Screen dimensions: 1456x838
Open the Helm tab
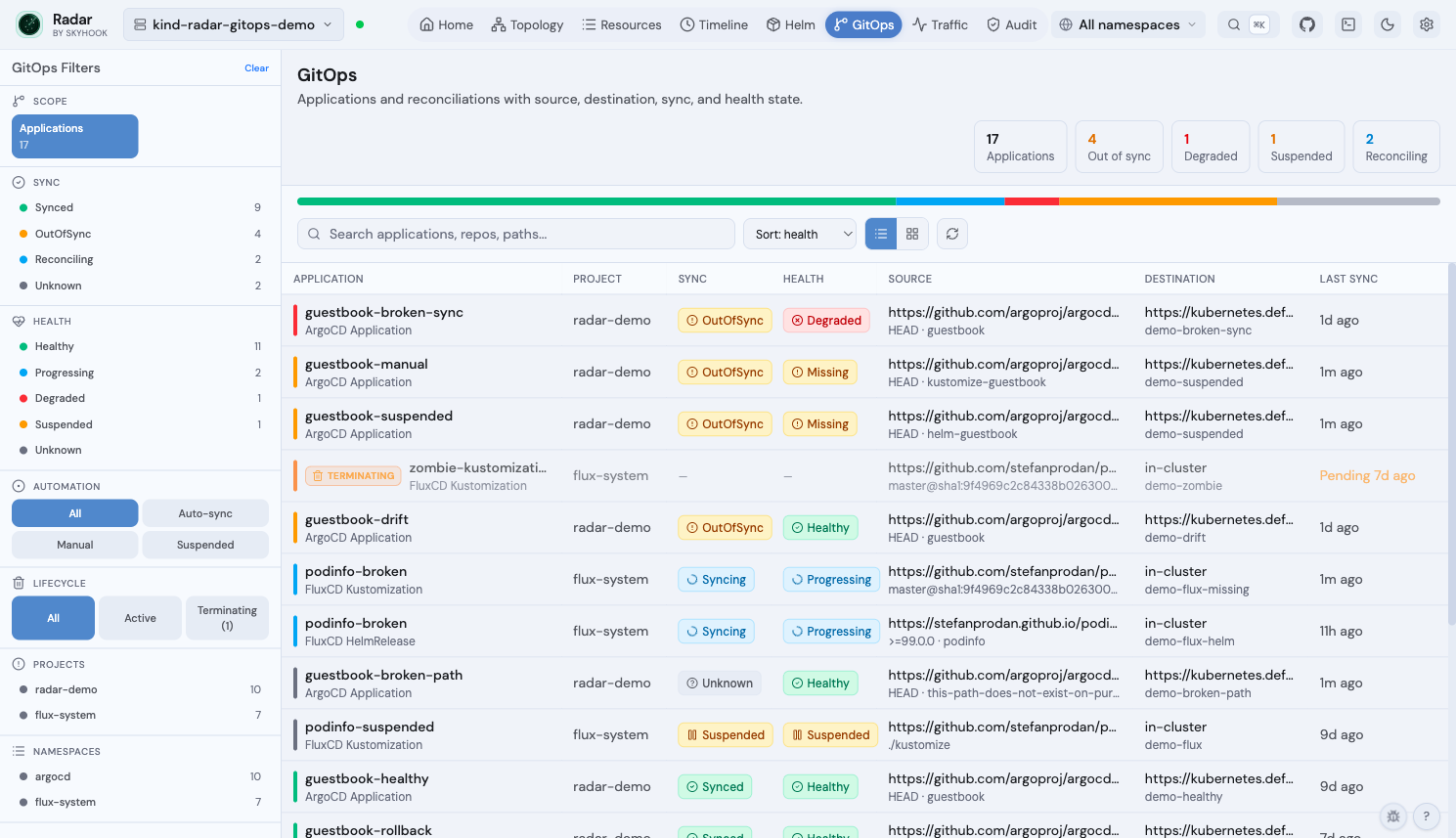click(790, 24)
